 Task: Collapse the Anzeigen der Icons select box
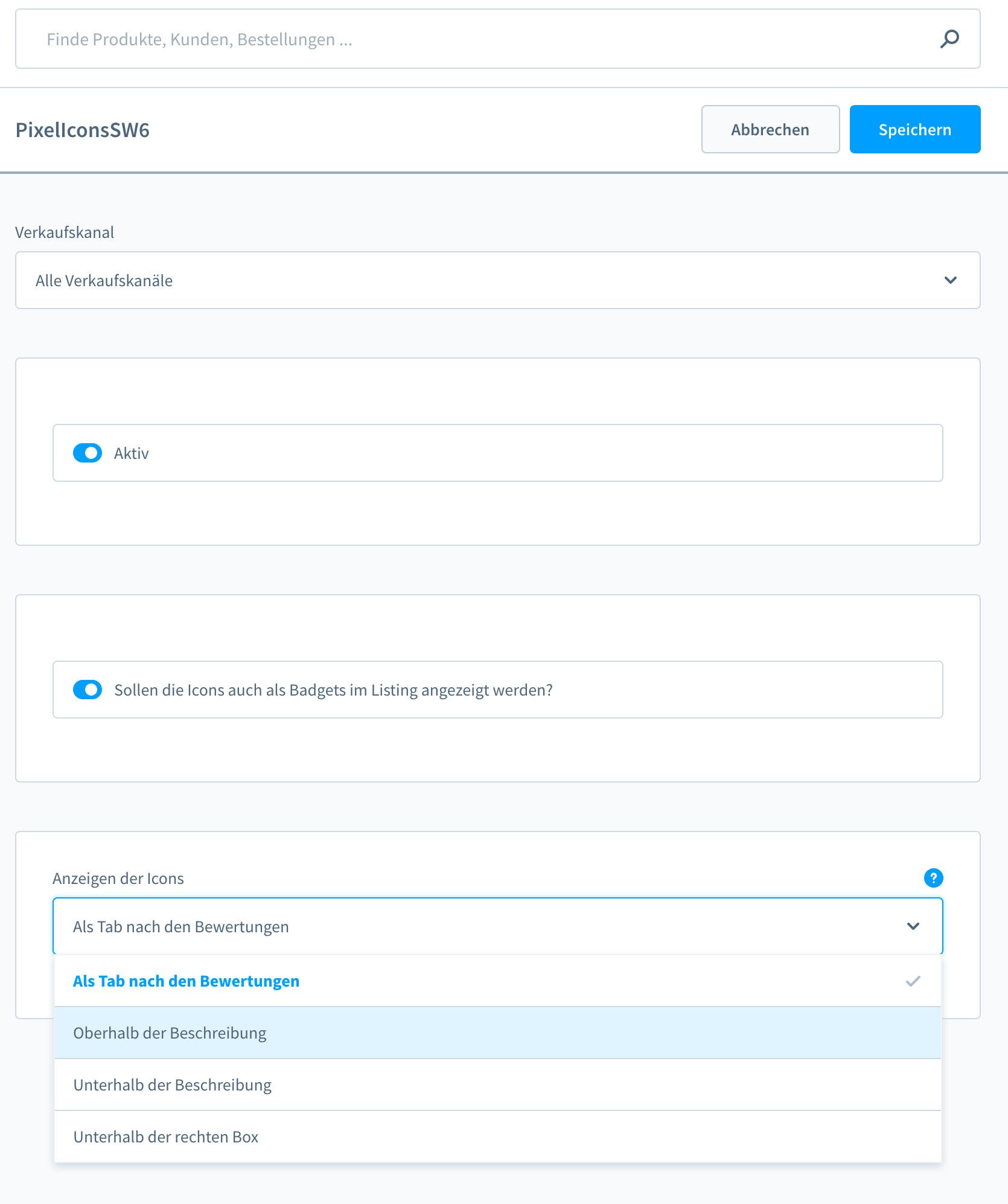497,926
